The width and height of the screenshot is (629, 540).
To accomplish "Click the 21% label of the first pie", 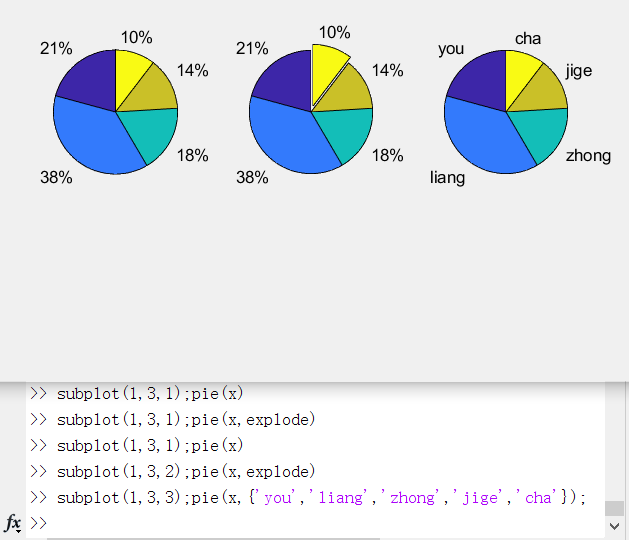I will pyautogui.click(x=56, y=49).
